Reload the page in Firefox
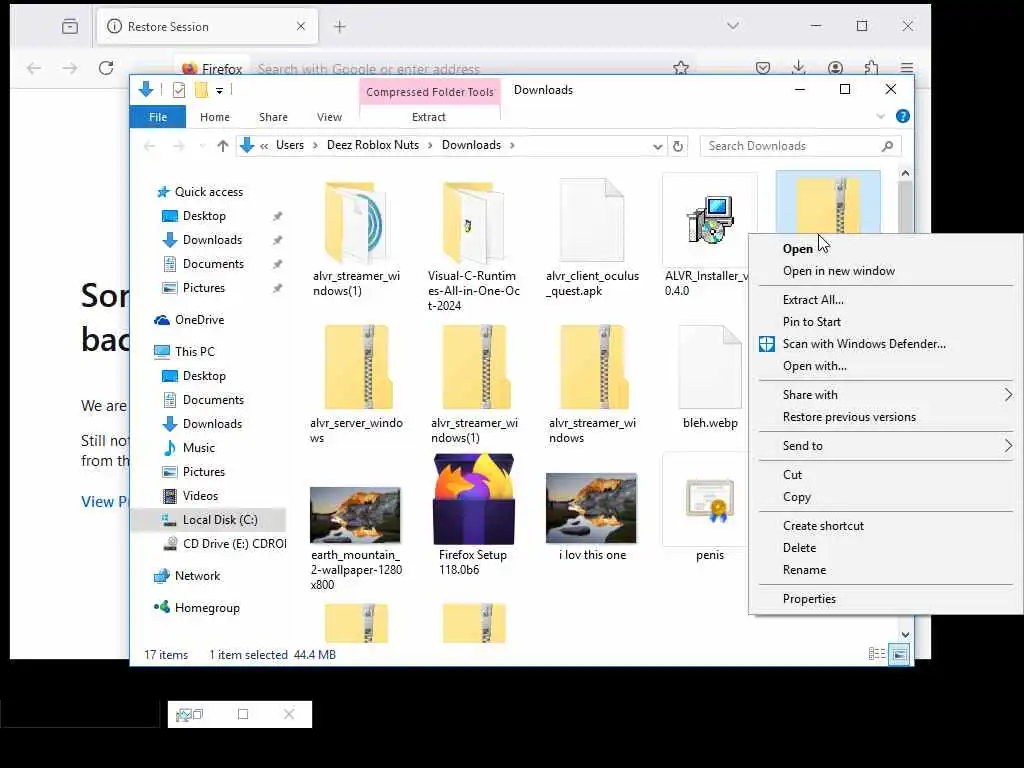 pos(106,68)
